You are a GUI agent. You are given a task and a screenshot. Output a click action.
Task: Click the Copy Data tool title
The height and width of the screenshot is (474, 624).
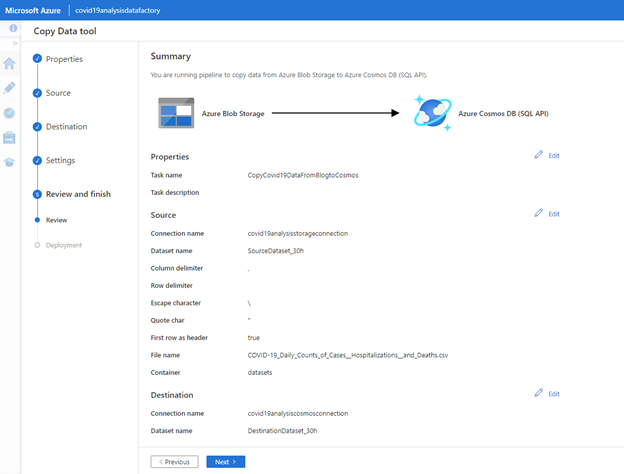pos(65,31)
